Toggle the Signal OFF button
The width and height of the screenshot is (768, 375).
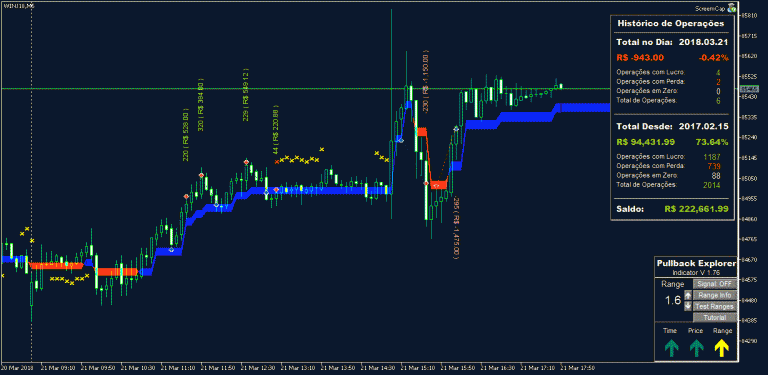(x=715, y=284)
